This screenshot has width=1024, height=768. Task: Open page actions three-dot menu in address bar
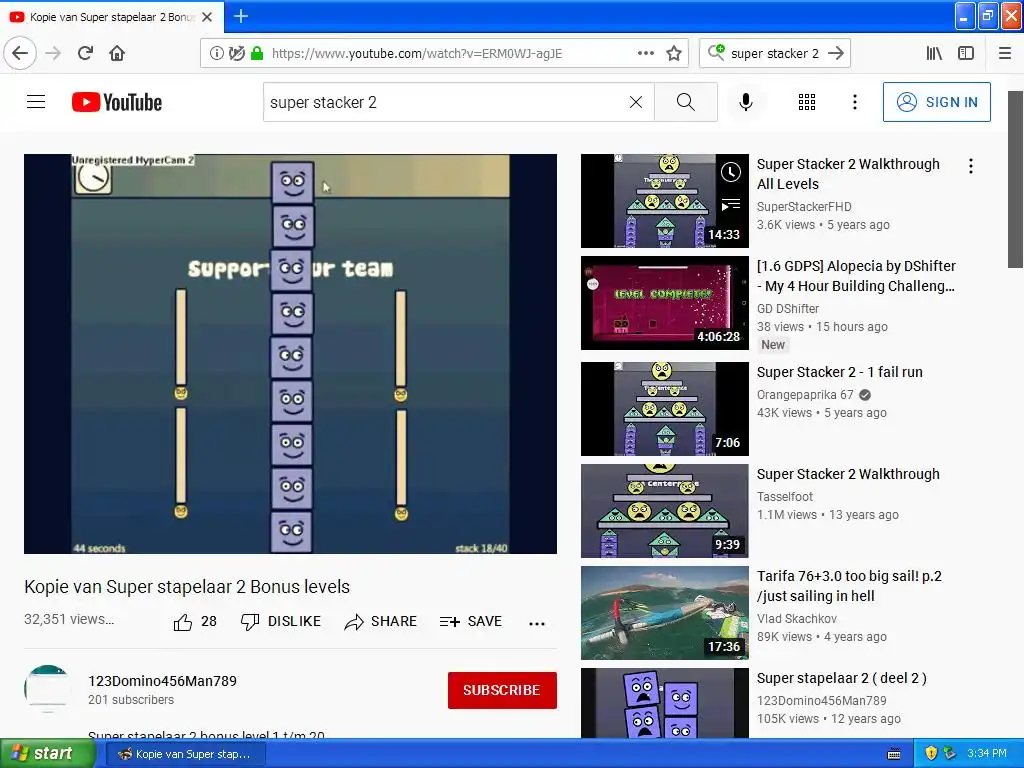pos(645,54)
